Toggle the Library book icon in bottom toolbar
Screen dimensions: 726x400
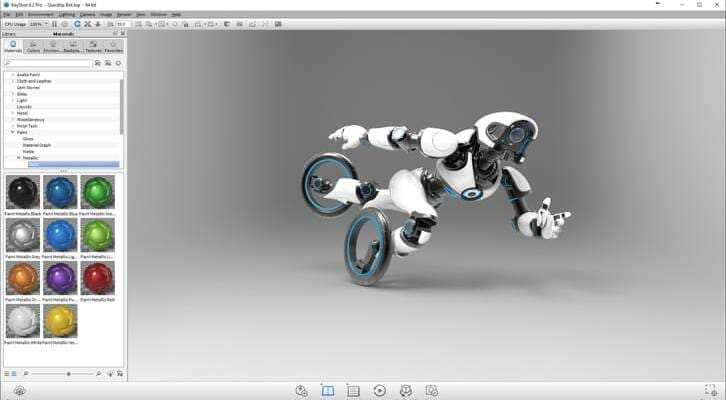pyautogui.click(x=327, y=390)
